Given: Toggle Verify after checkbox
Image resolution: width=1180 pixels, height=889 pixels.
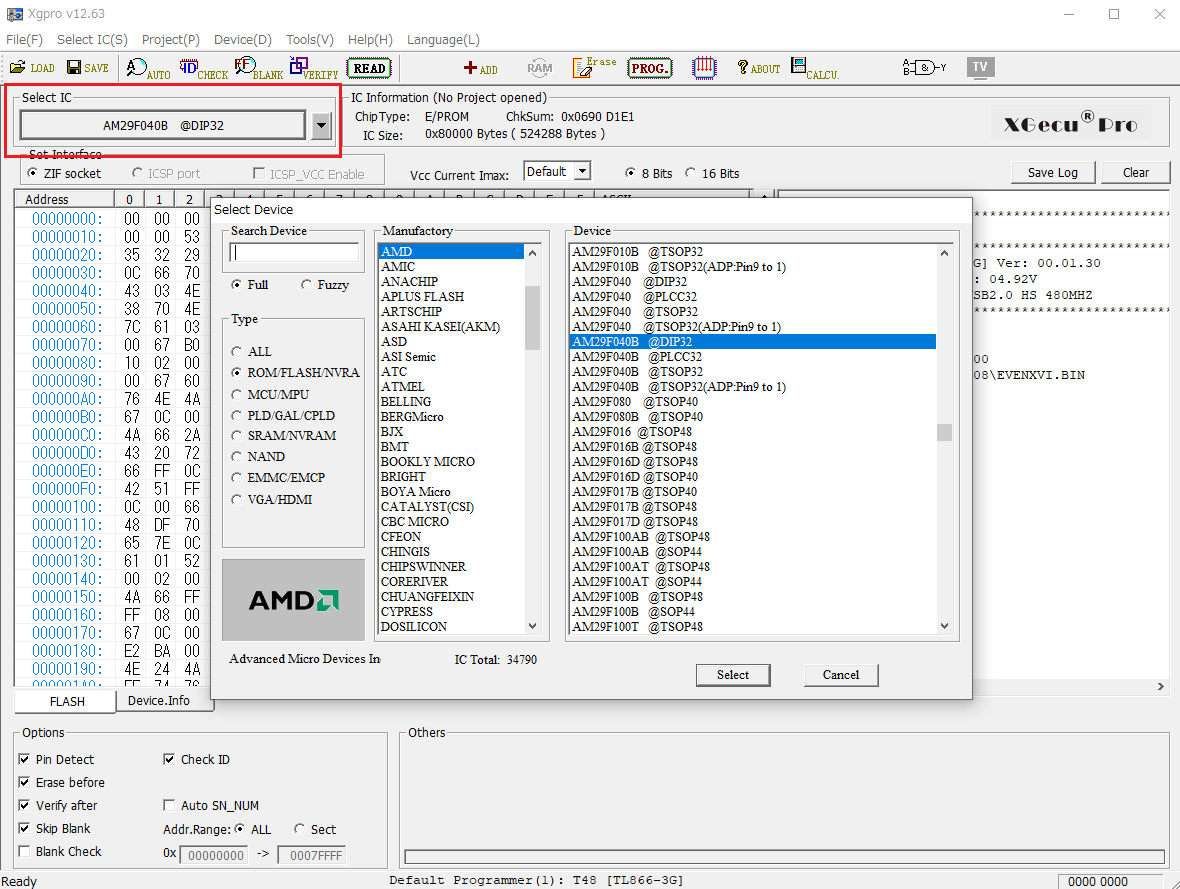Looking at the screenshot, I should 24,805.
